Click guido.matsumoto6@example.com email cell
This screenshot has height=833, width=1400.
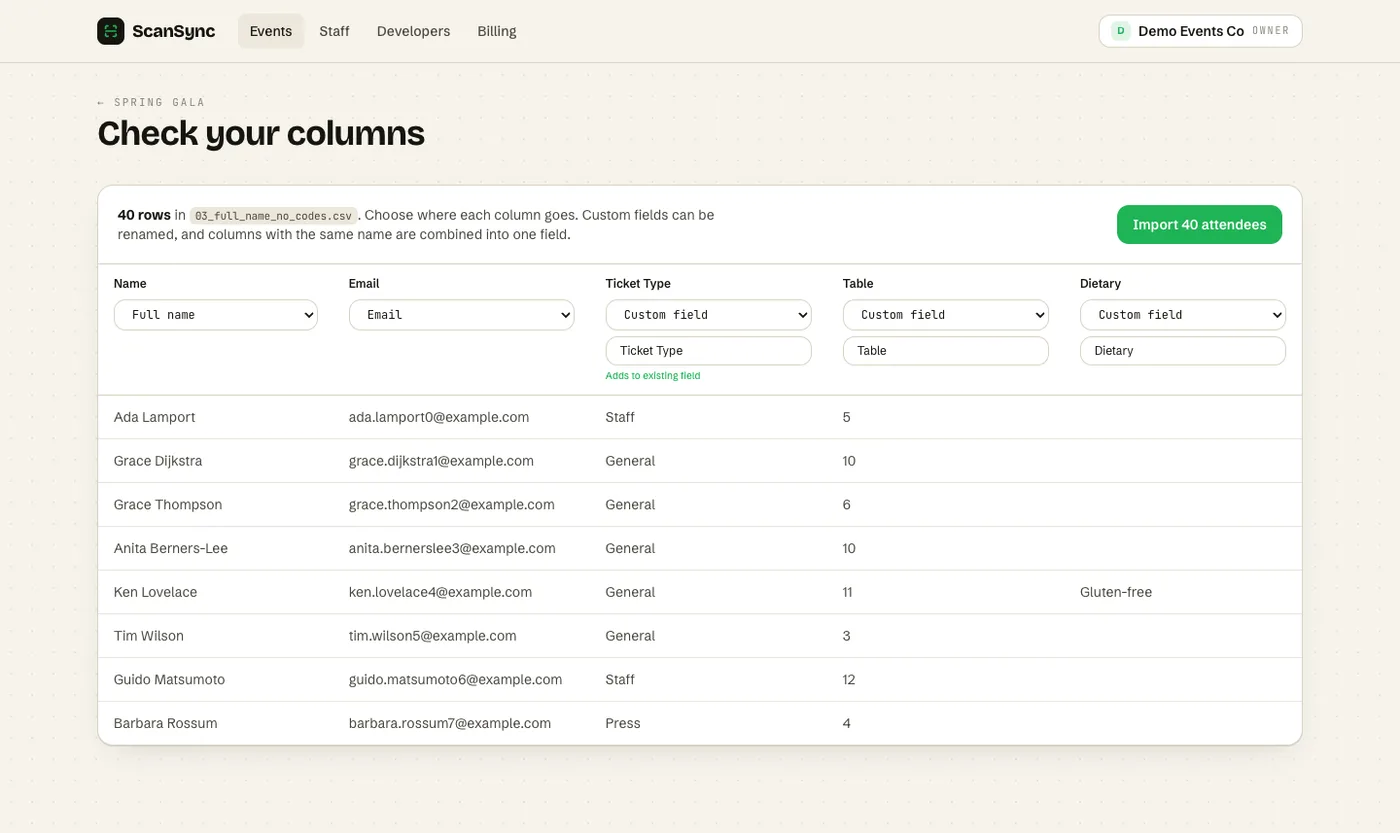pyautogui.click(x=455, y=680)
